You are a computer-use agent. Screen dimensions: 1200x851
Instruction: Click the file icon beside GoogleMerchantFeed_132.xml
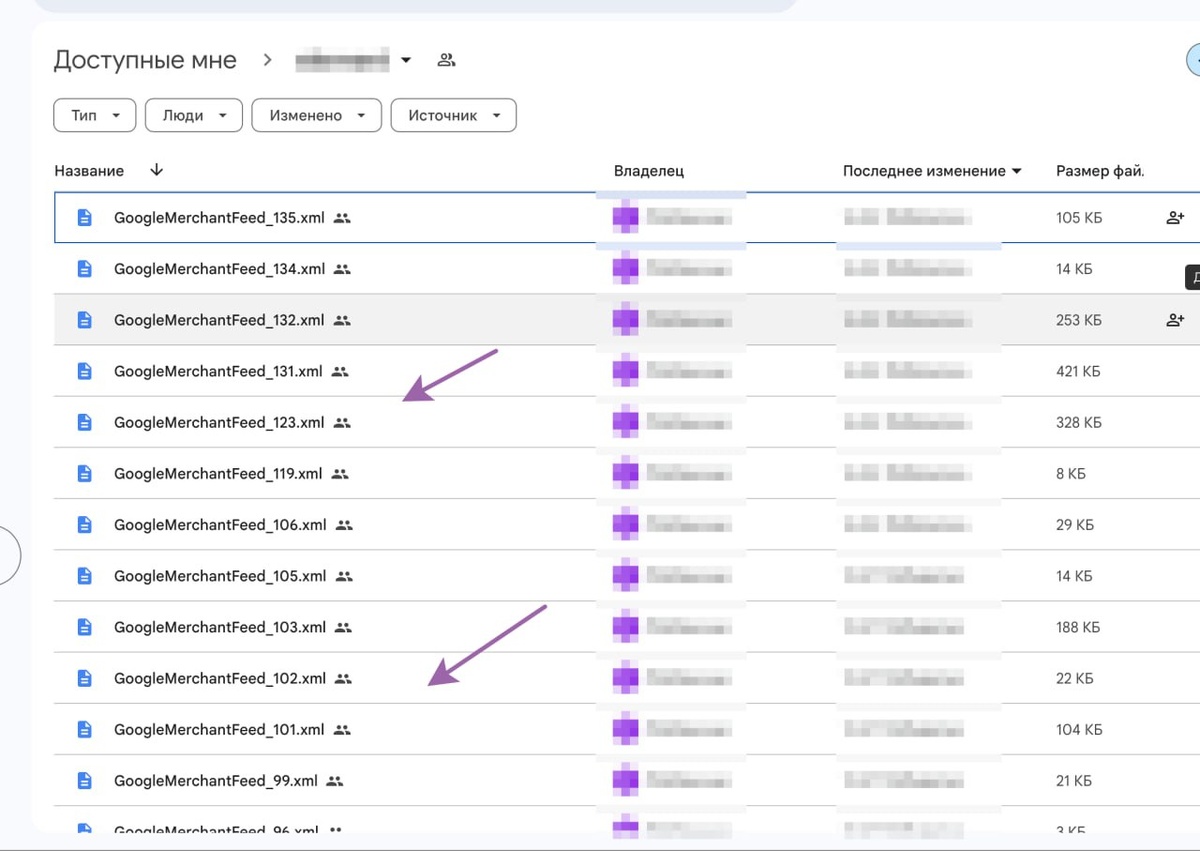coord(85,320)
